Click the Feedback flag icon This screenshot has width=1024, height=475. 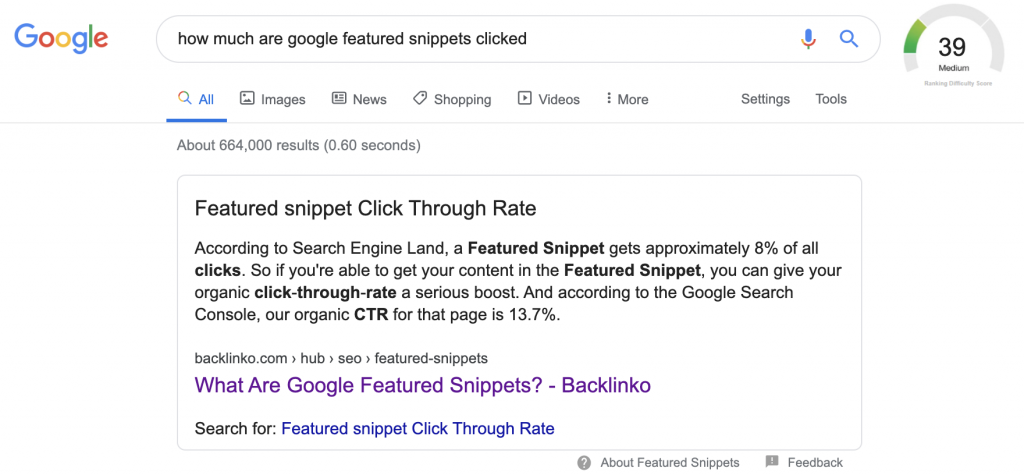772,461
